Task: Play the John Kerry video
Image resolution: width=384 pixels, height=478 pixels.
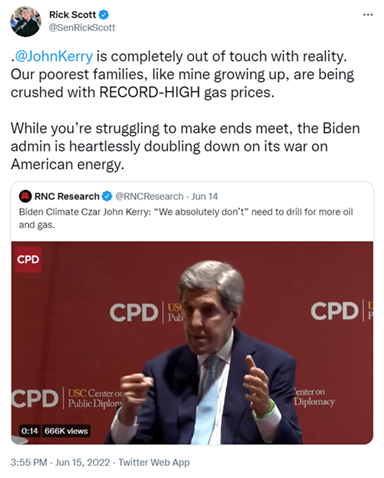Action: 192,343
